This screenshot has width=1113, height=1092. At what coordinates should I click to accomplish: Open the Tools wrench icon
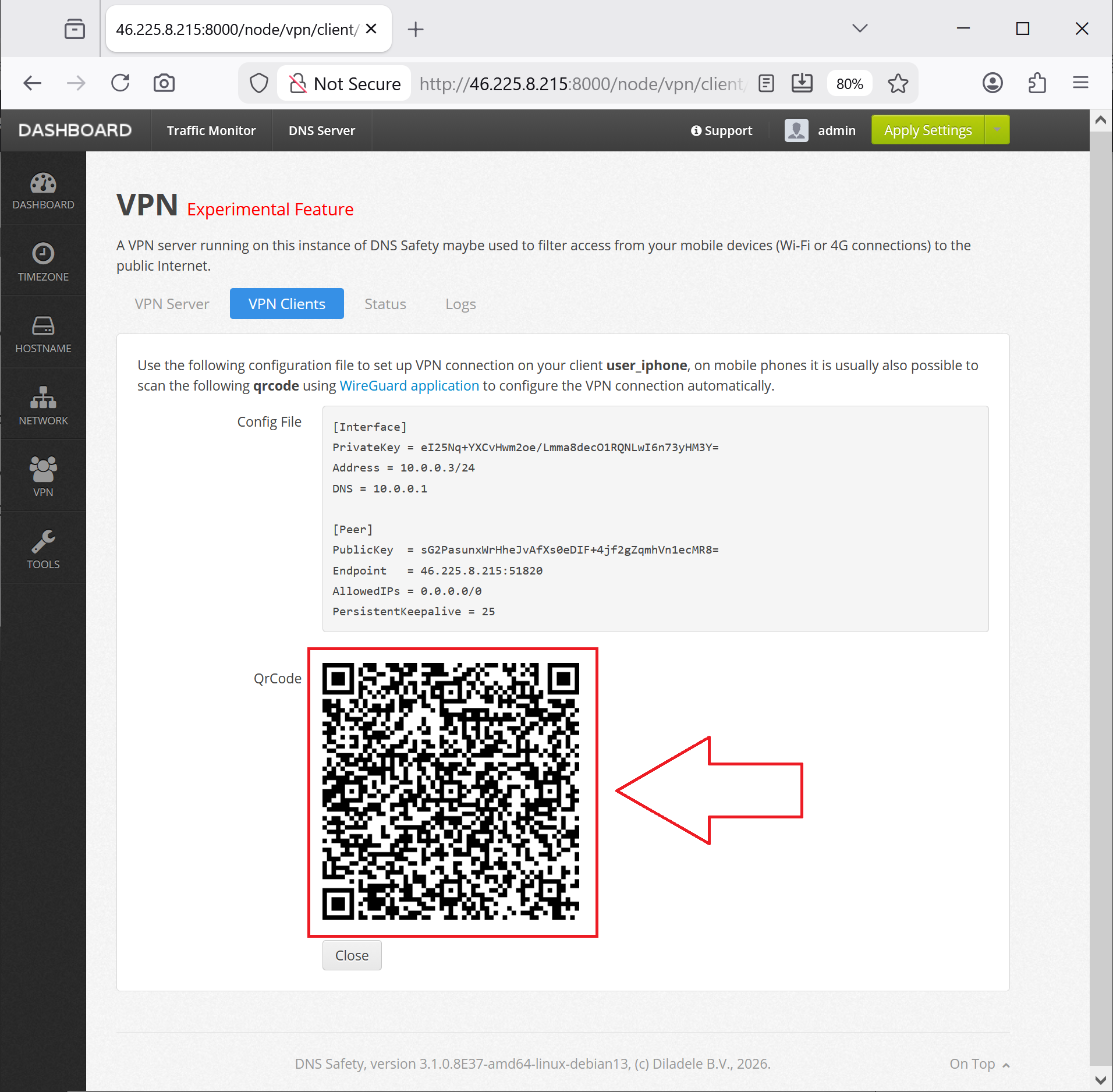[43, 541]
